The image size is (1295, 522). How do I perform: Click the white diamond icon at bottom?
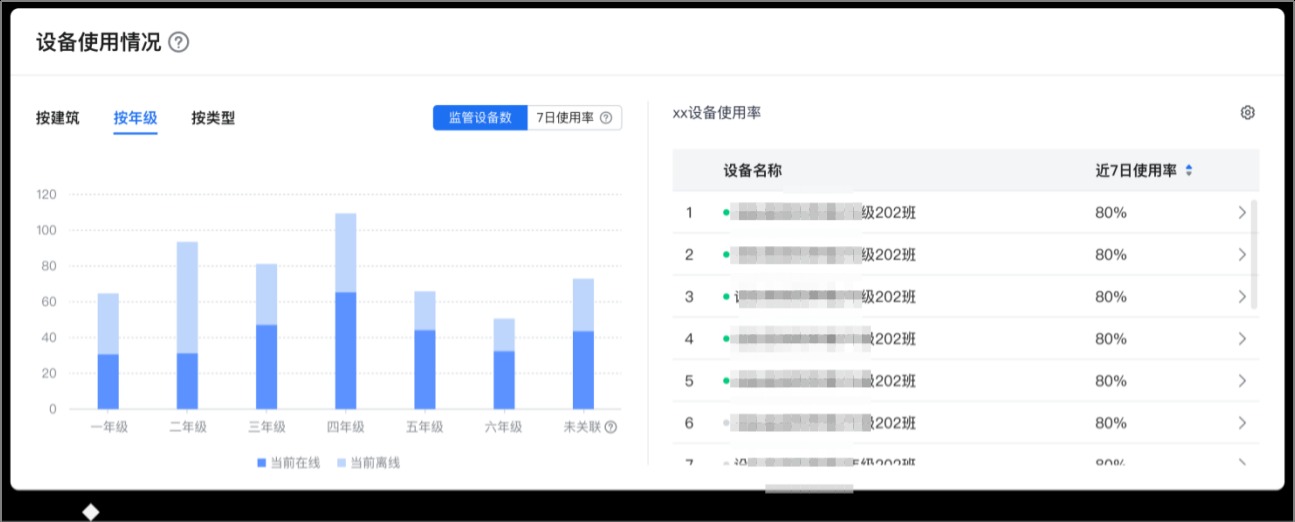91,512
